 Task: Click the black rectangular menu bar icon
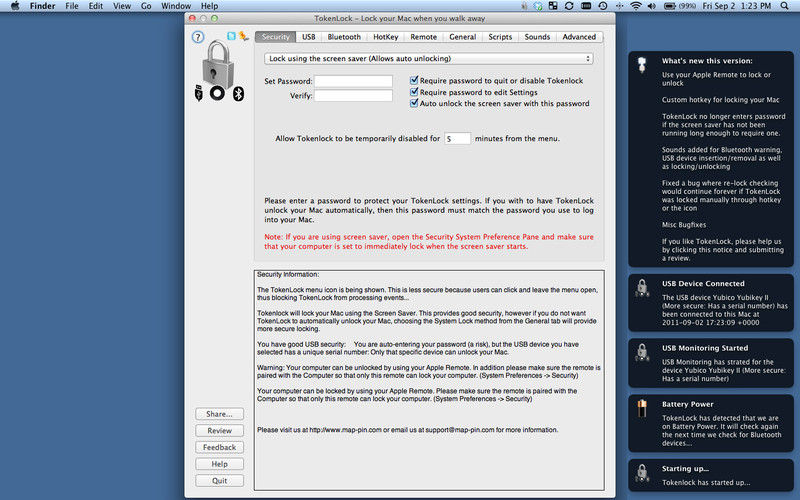586,6
